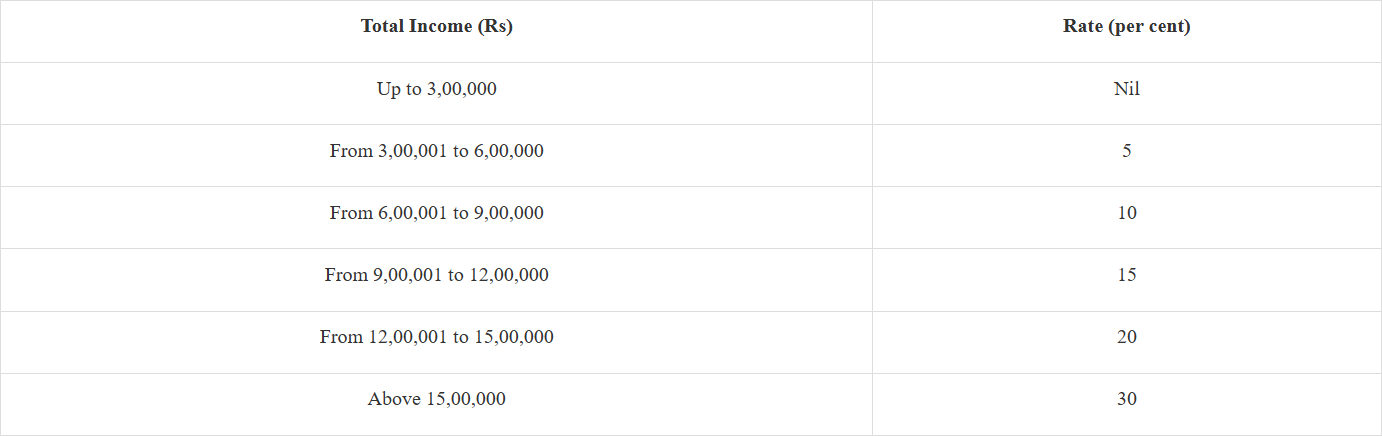Select the From 9,00,001 to 12,00,000 cell
The height and width of the screenshot is (436, 1382).
(x=436, y=279)
